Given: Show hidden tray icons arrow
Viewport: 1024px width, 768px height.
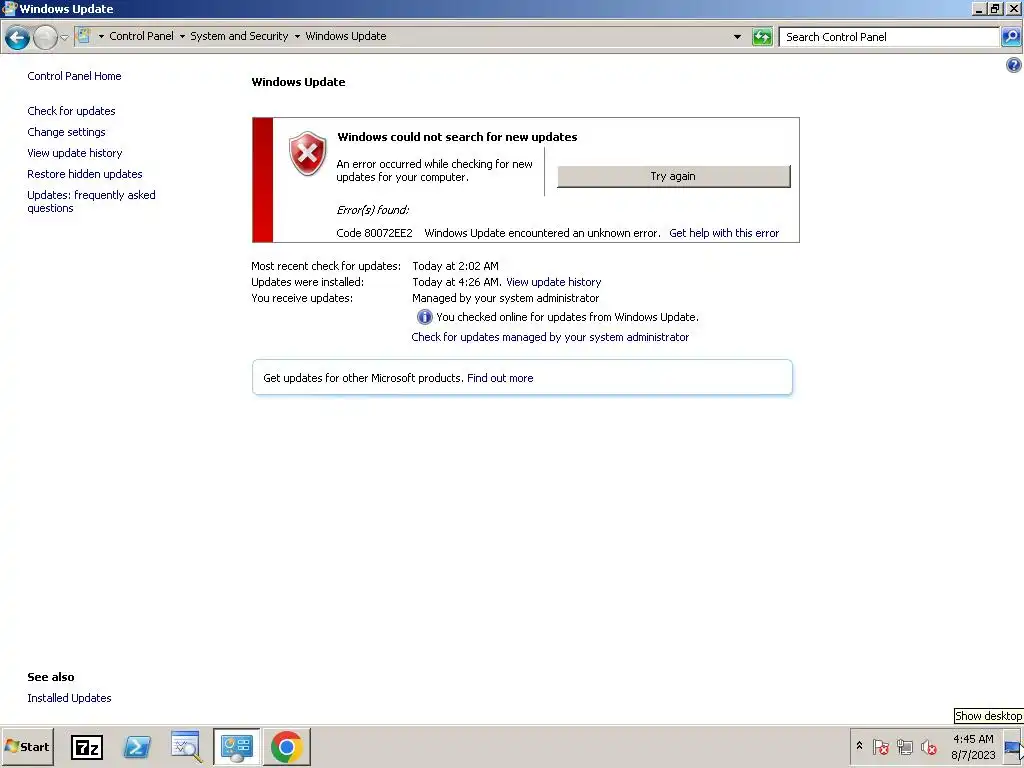Looking at the screenshot, I should (859, 746).
